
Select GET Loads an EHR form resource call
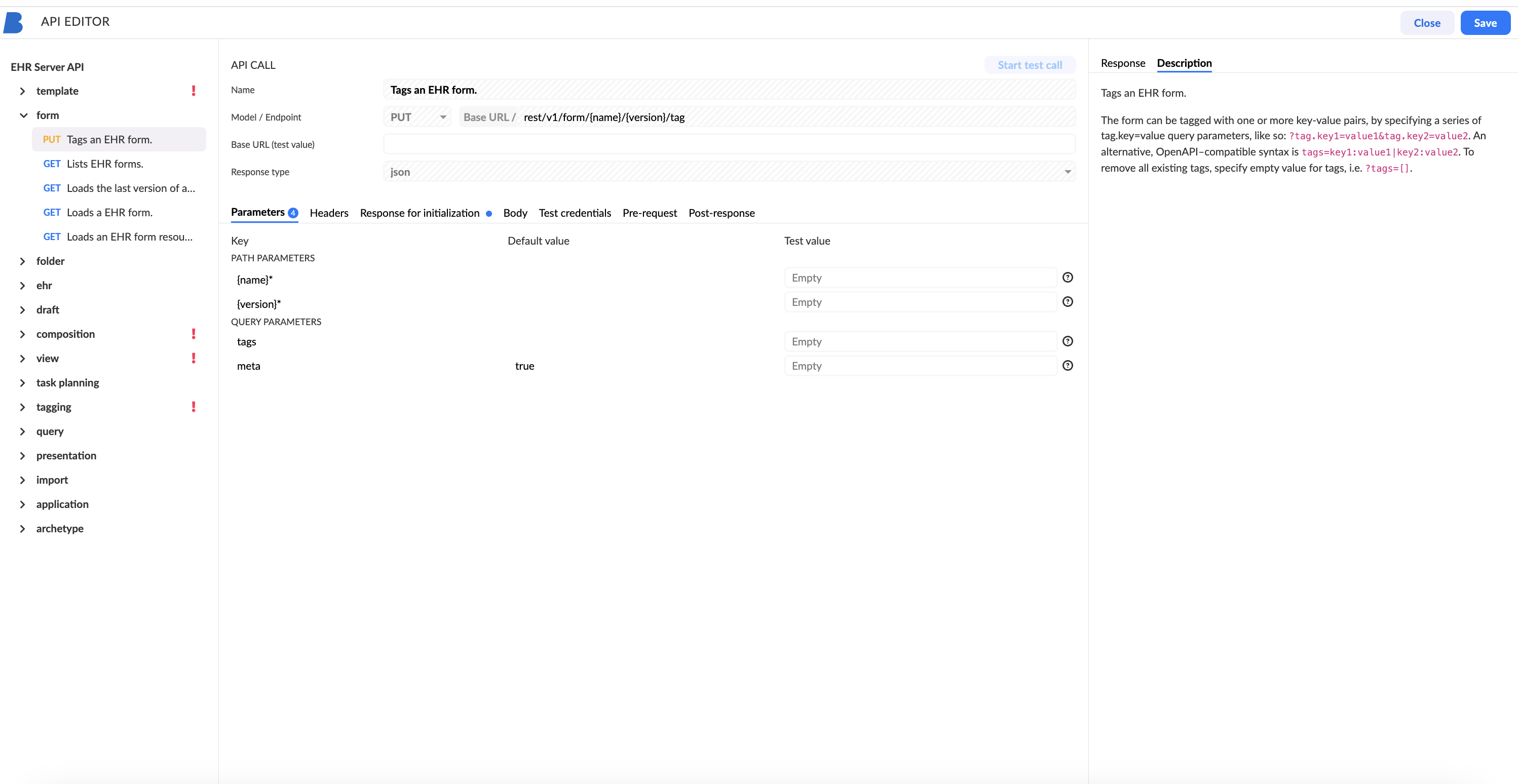(119, 237)
